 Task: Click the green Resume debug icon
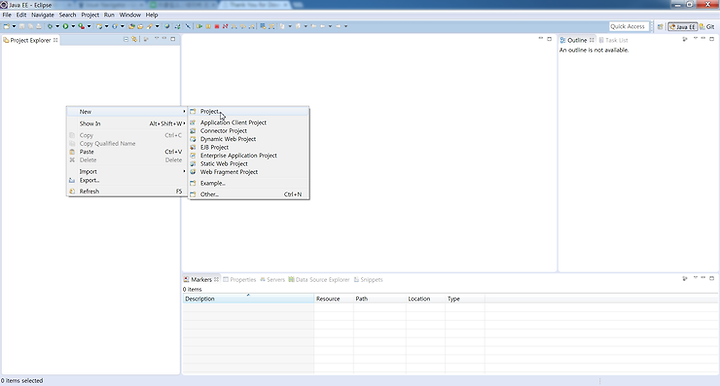[199, 26]
